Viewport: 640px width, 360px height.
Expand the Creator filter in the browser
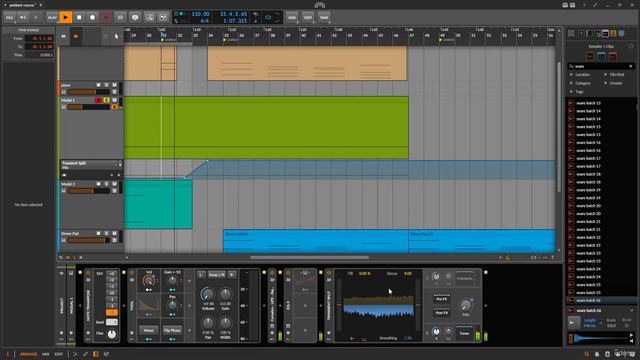(616, 83)
